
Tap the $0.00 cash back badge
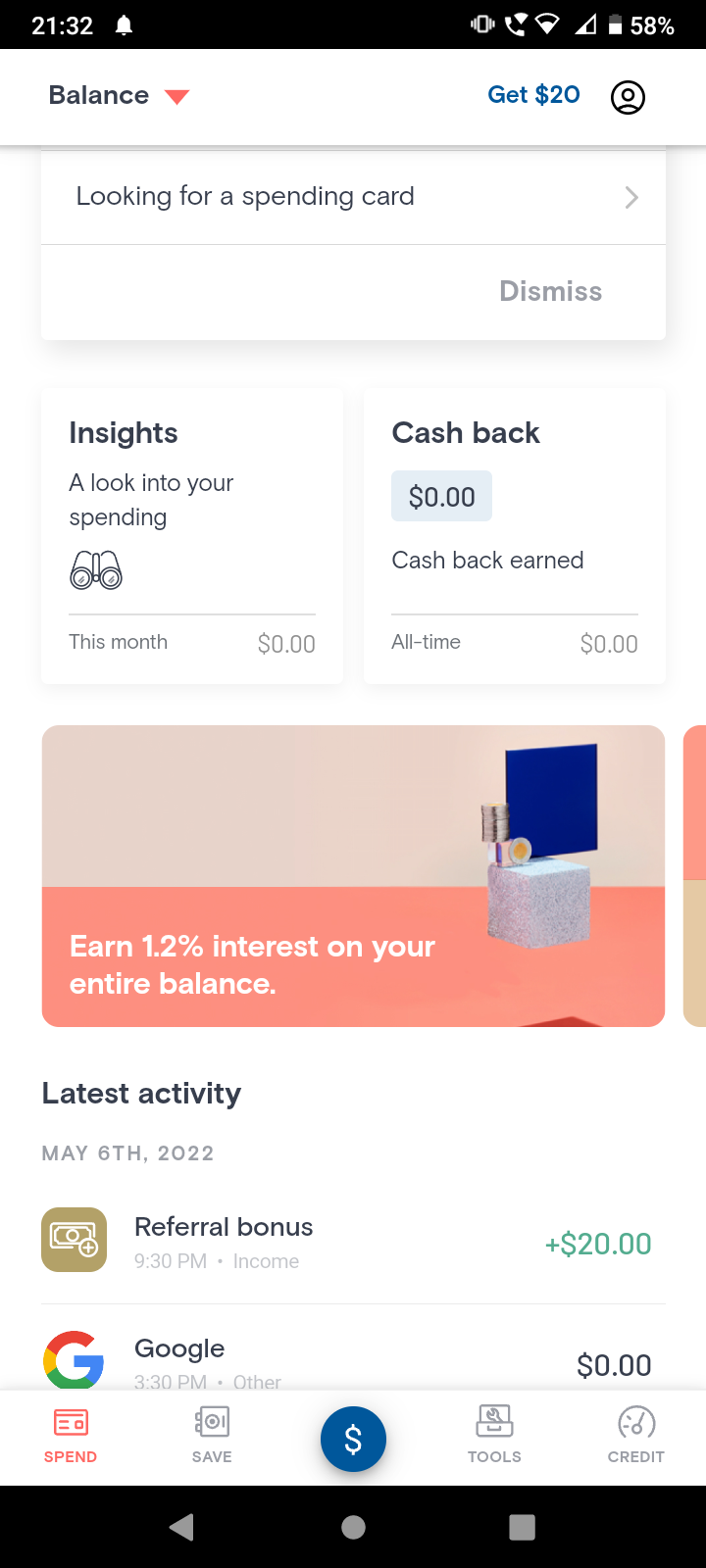click(442, 497)
